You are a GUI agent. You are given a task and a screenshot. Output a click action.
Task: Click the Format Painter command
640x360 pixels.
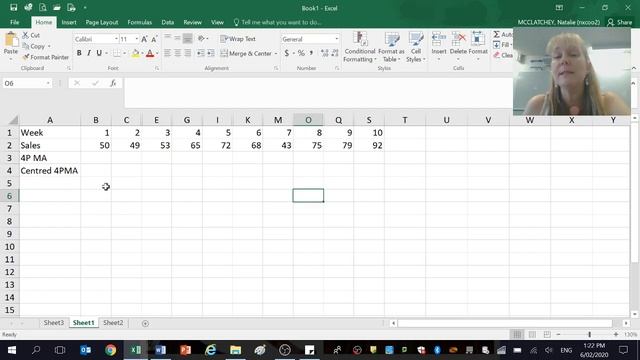tap(45, 57)
